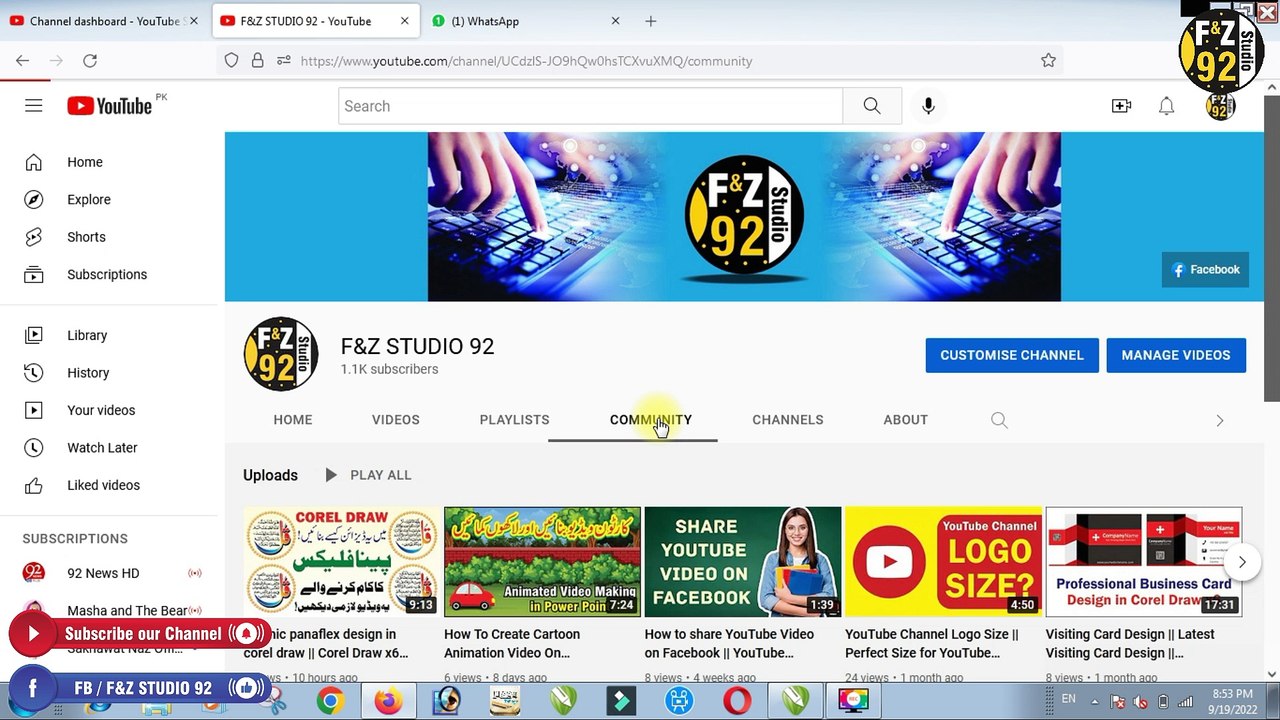
Task: Switch to the PLAYLISTS tab
Action: [x=514, y=420]
